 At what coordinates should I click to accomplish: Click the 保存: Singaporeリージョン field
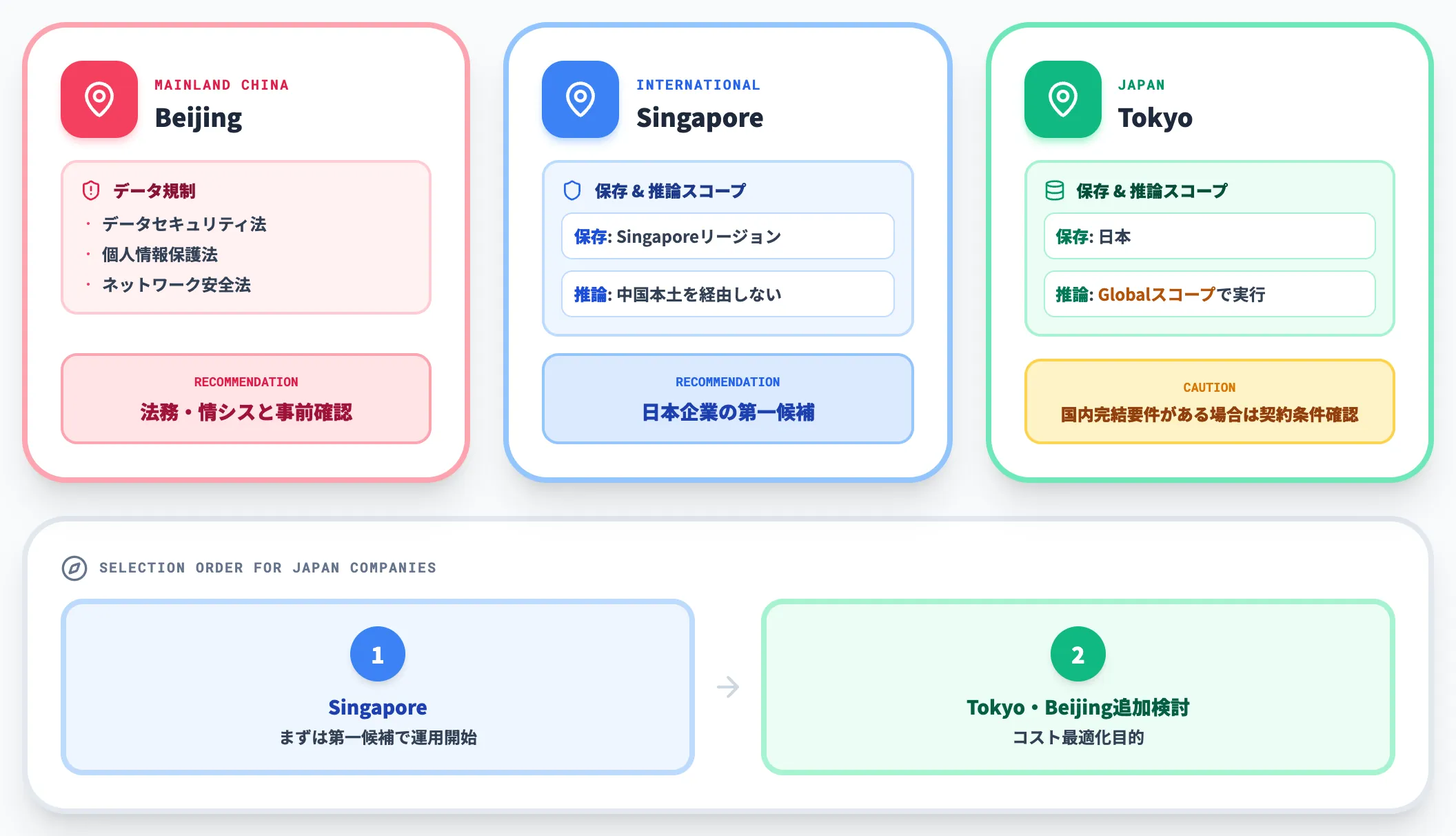[728, 237]
